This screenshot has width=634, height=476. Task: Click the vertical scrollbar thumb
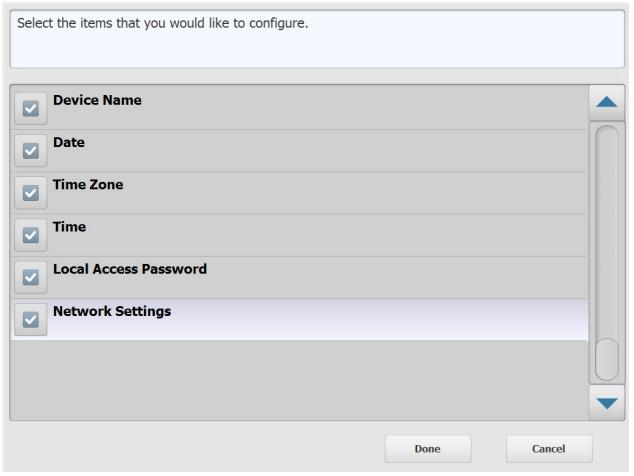click(x=607, y=359)
